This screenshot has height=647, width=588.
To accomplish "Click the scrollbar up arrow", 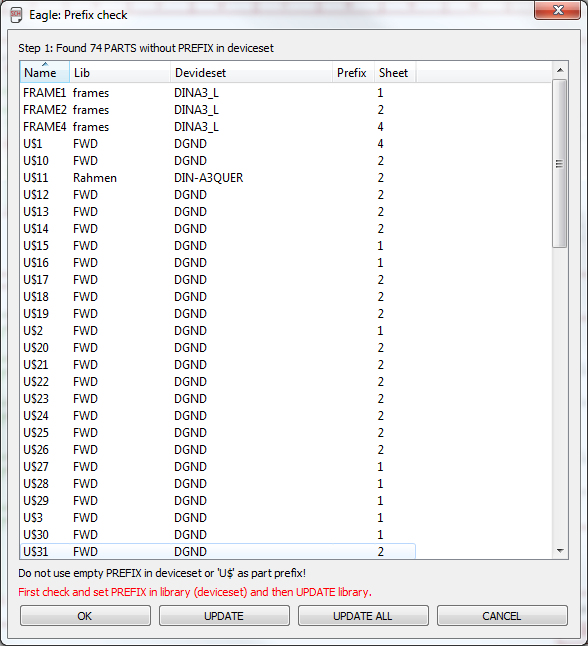I will pyautogui.click(x=560, y=70).
